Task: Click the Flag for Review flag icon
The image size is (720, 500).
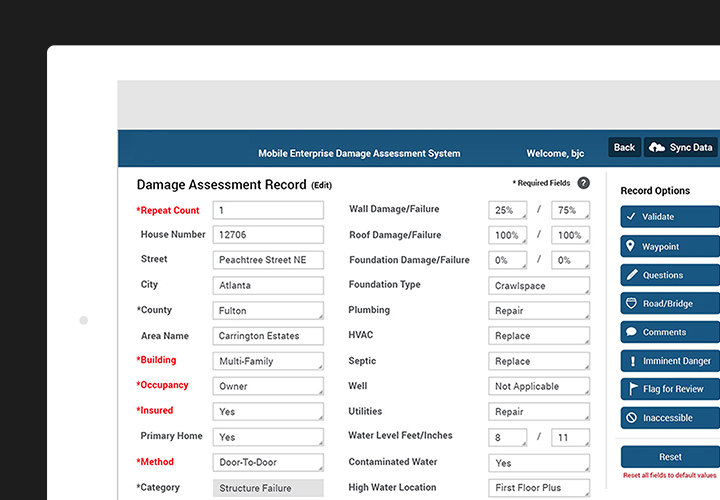Action: click(633, 389)
